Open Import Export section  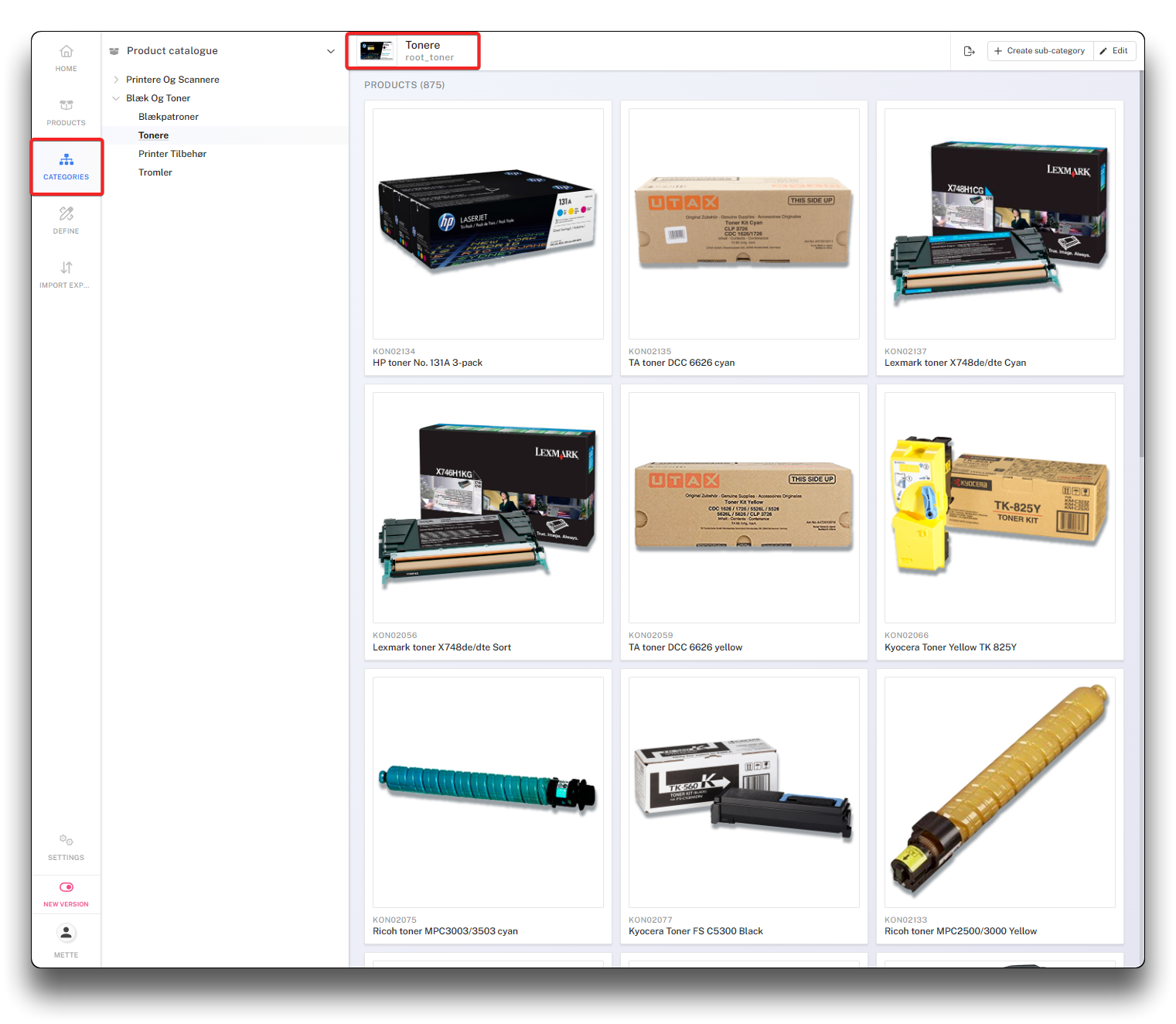[x=66, y=275]
